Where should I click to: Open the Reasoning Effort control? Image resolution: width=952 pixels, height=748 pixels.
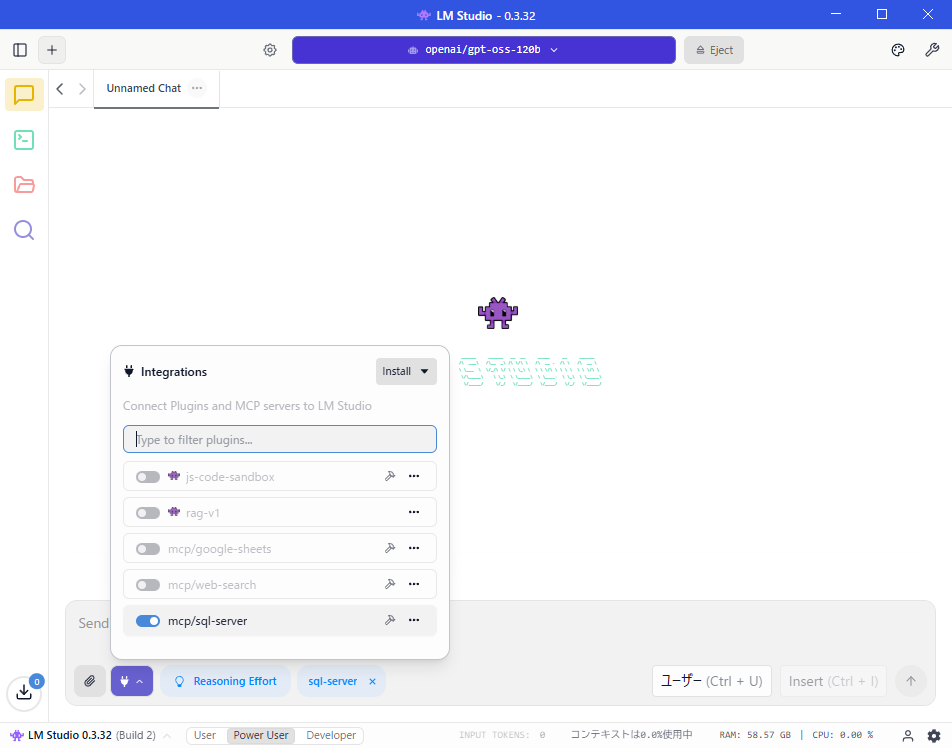point(225,681)
